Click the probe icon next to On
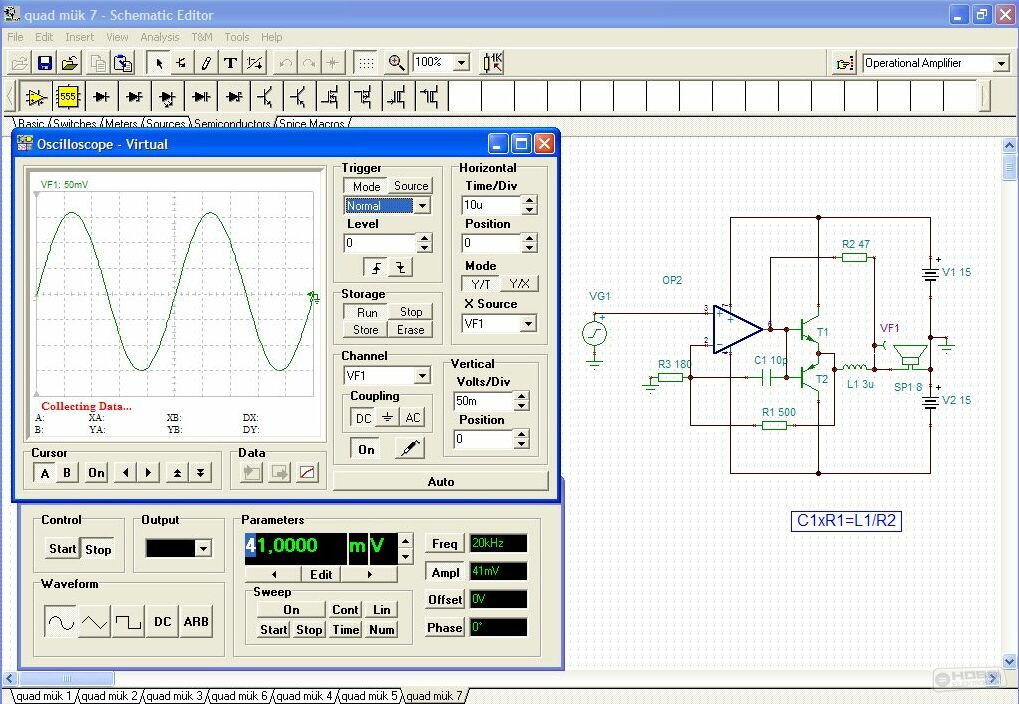Screen dimensions: 1019x704 coord(409,449)
